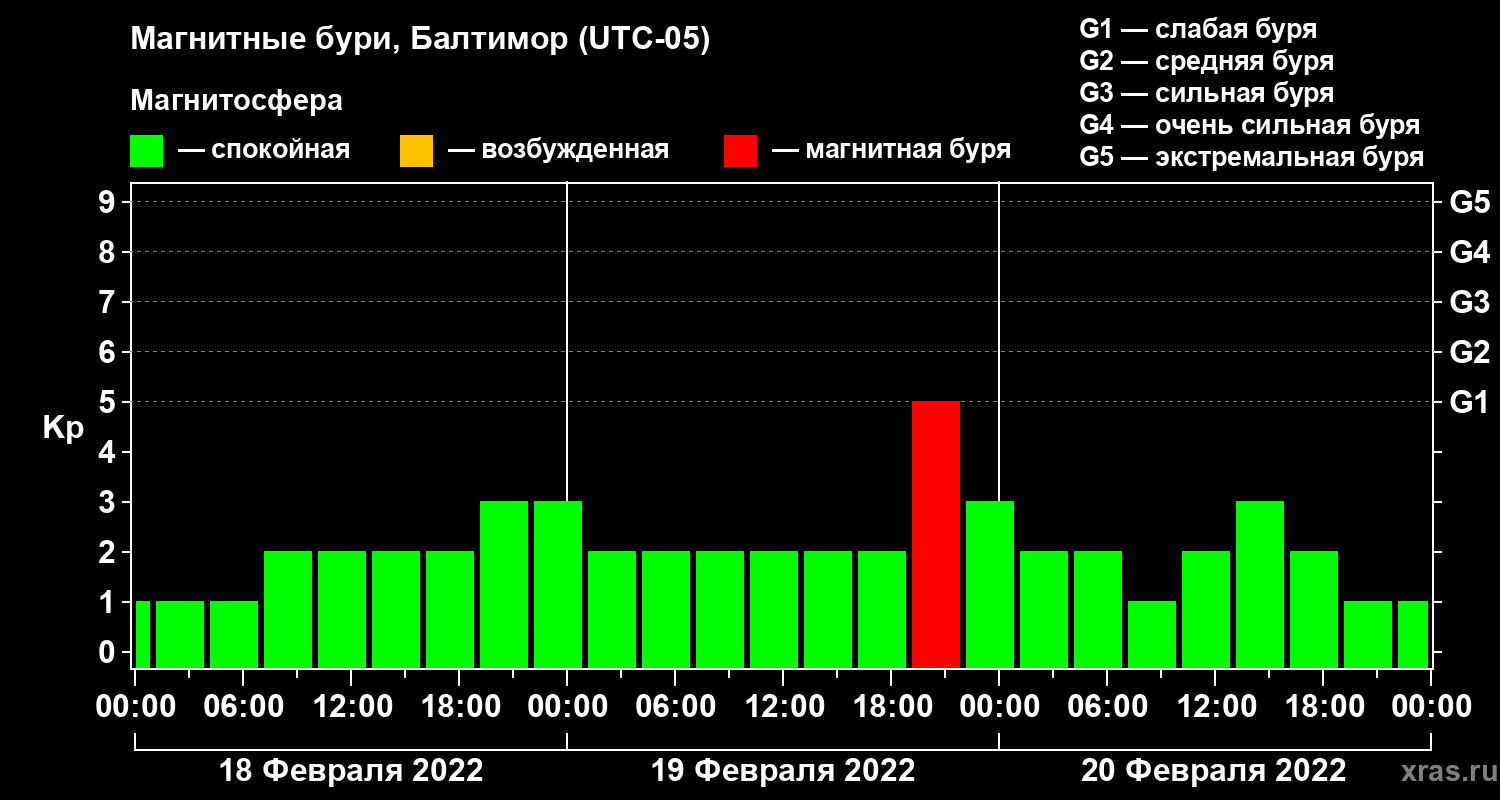Viewport: 1500px width, 800px height.
Task: Select the Kp 1 bar on 20 February morning
Action: point(1152,634)
